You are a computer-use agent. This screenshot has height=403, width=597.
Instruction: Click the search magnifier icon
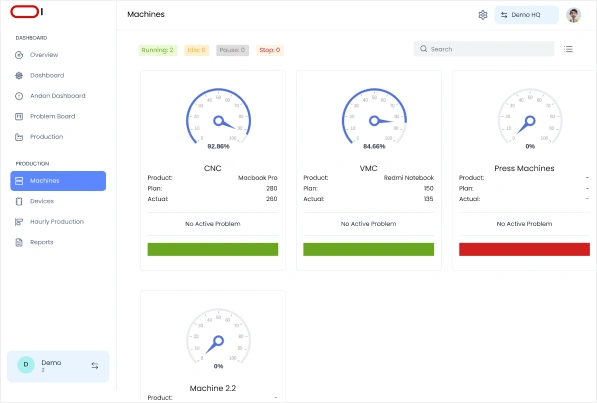click(x=423, y=49)
